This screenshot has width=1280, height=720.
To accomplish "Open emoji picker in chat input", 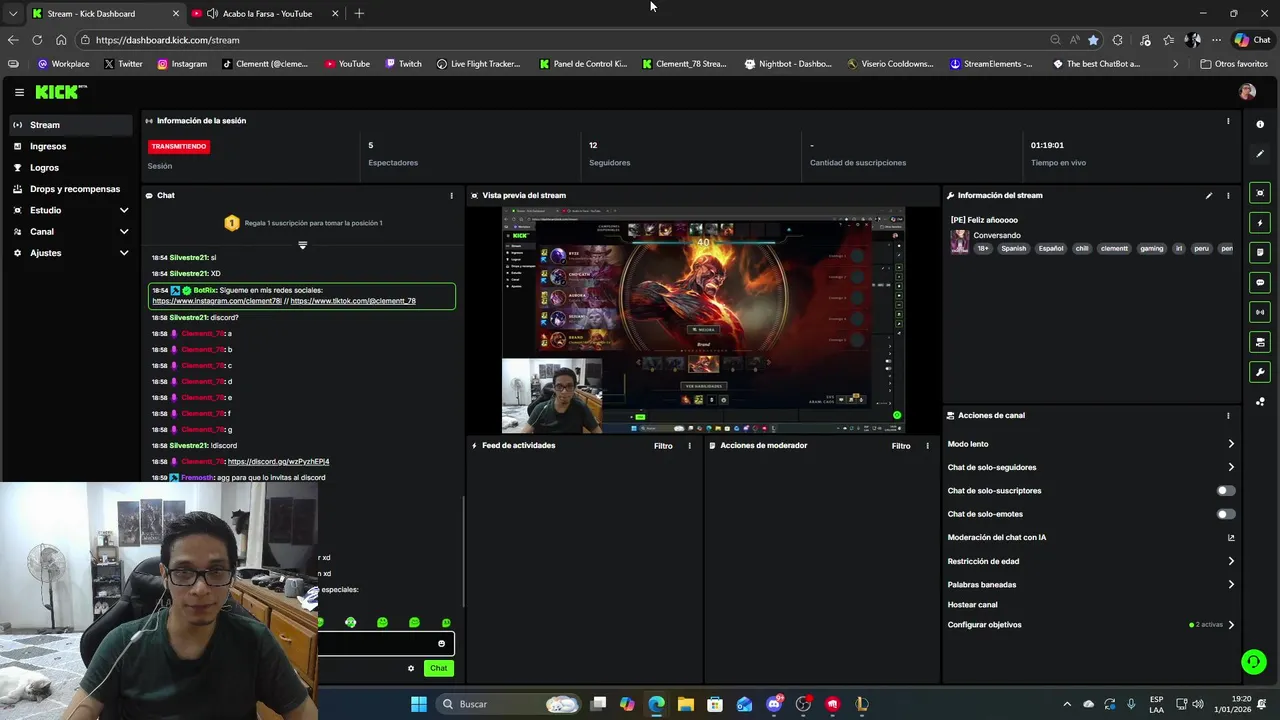I will pos(441,644).
